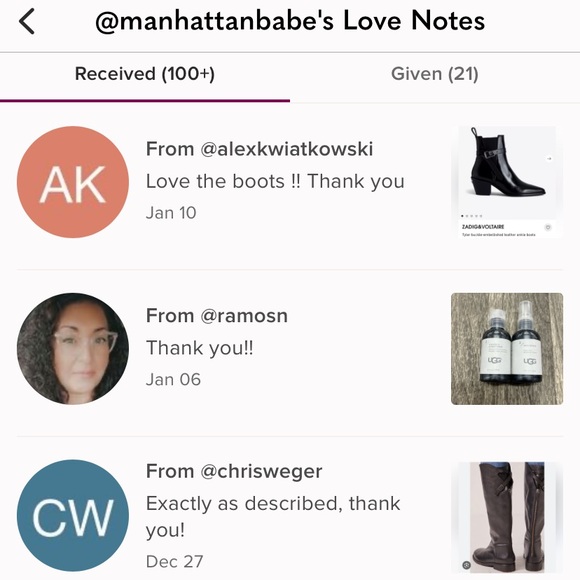Switch to Given (21) tab
580x580 pixels.
click(x=435, y=74)
